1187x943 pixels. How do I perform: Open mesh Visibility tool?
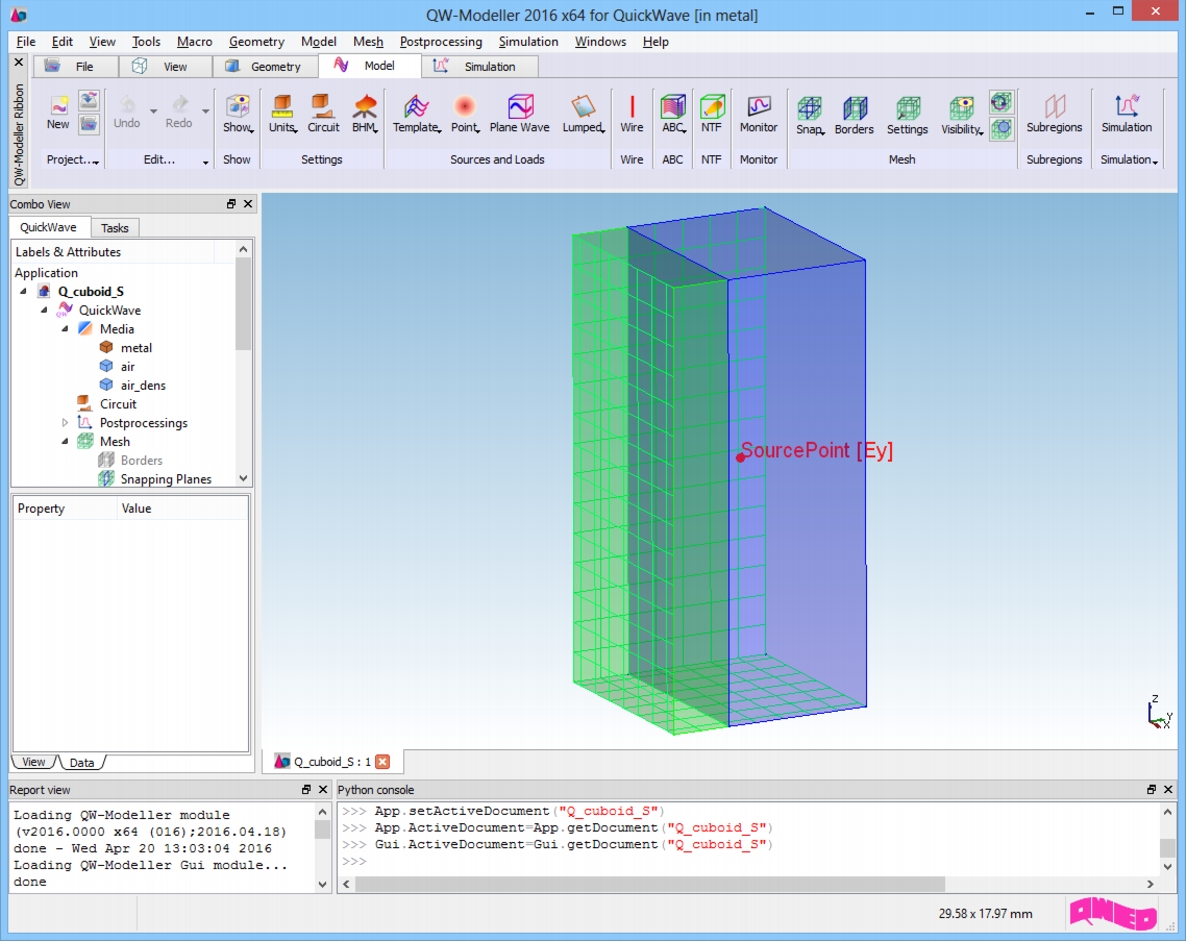(961, 115)
